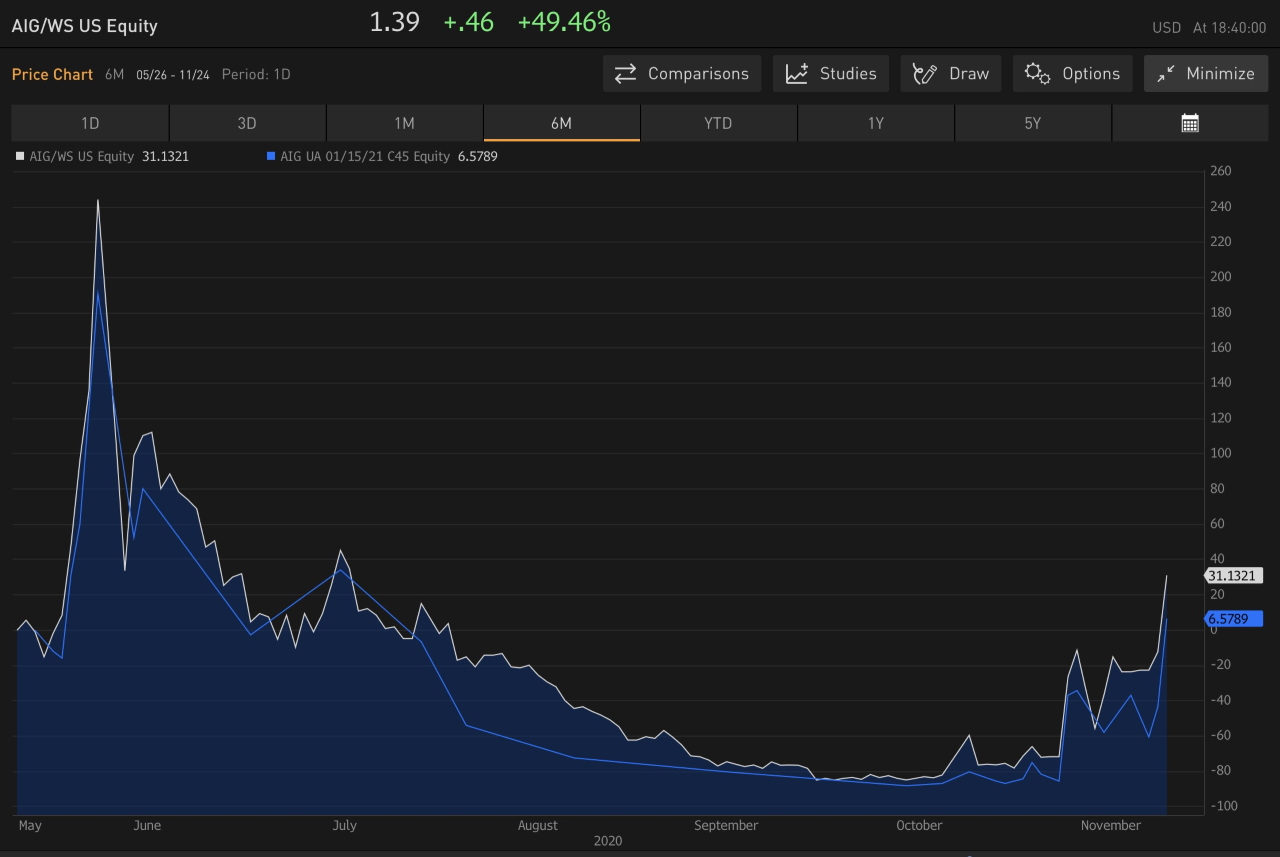Click the At 18:40:00 timestamp

[1230, 28]
